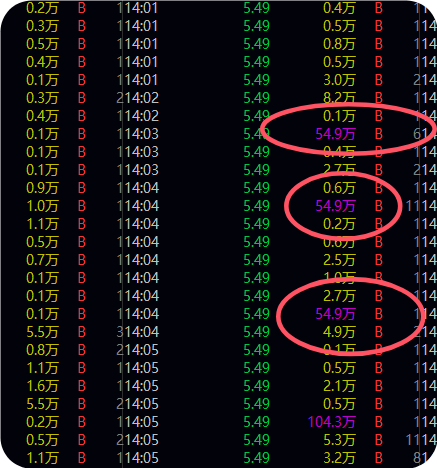The width and height of the screenshot is (437, 468).
Task: Select the 2.1万 volume entry
Action: point(339,386)
